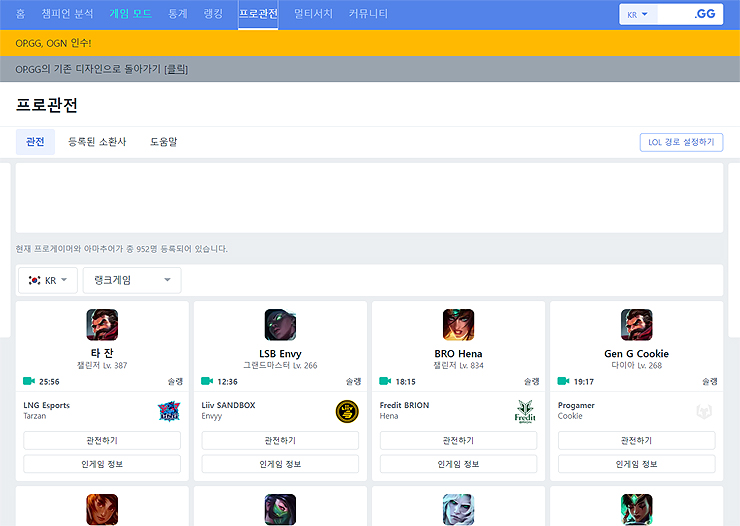Click 인게임 정보 on the Gen G Cookie card
The image size is (740, 526).
[x=637, y=464]
